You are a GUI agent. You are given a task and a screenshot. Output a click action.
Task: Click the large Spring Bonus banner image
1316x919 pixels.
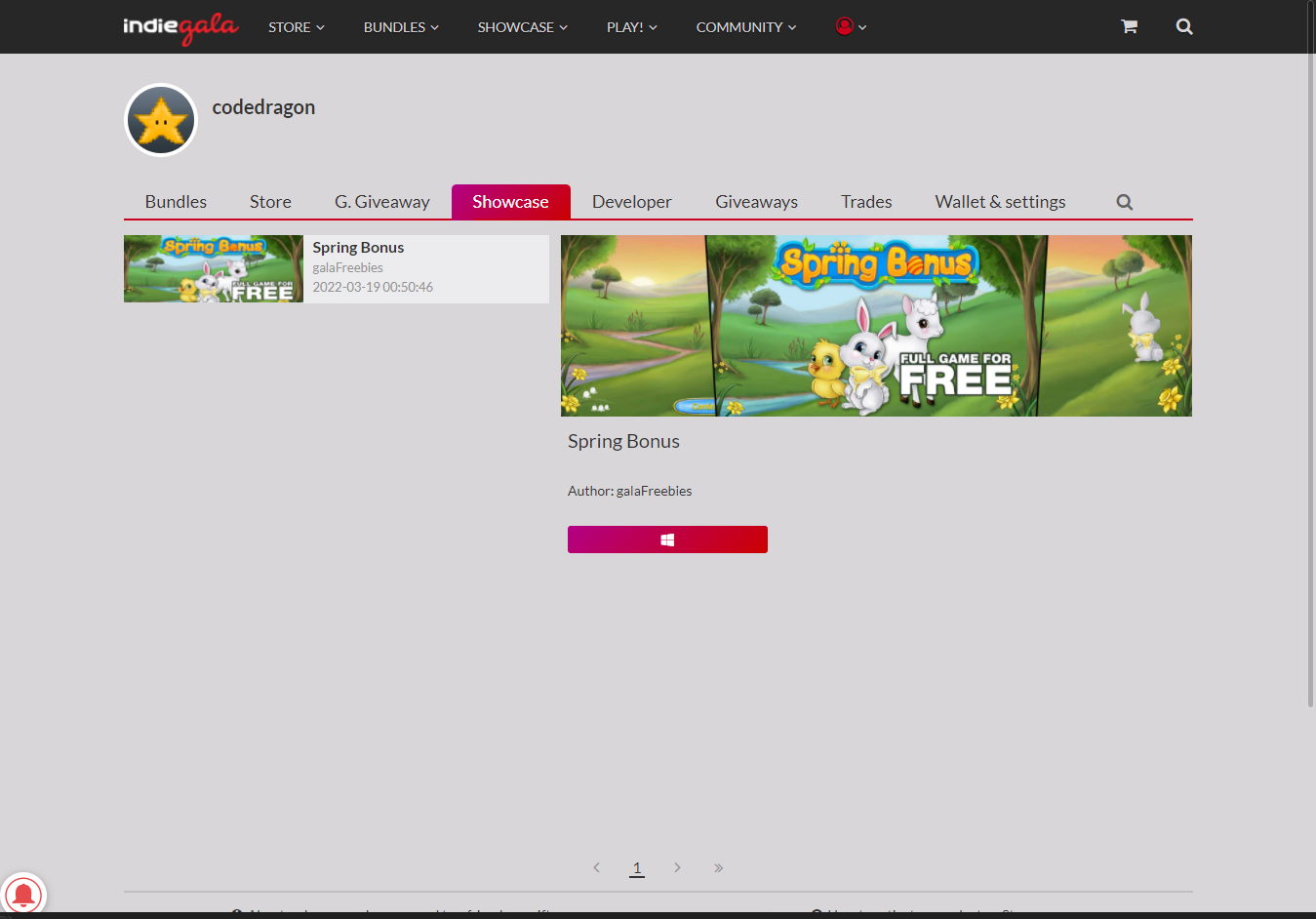pos(876,326)
